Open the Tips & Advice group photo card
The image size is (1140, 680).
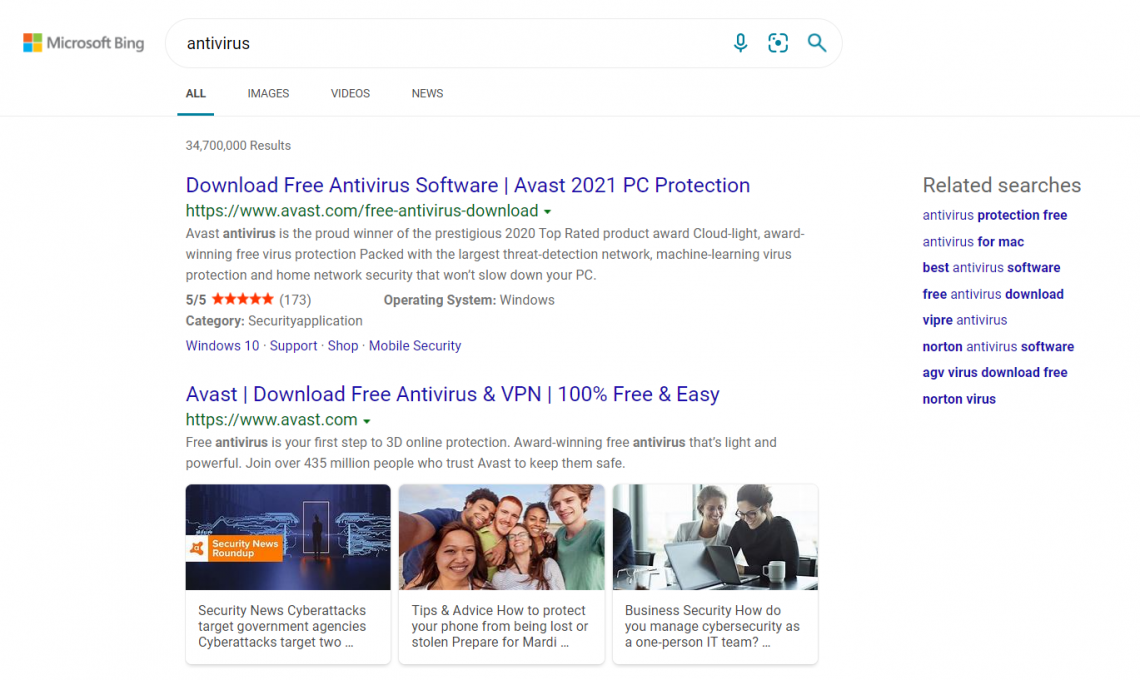pos(501,538)
